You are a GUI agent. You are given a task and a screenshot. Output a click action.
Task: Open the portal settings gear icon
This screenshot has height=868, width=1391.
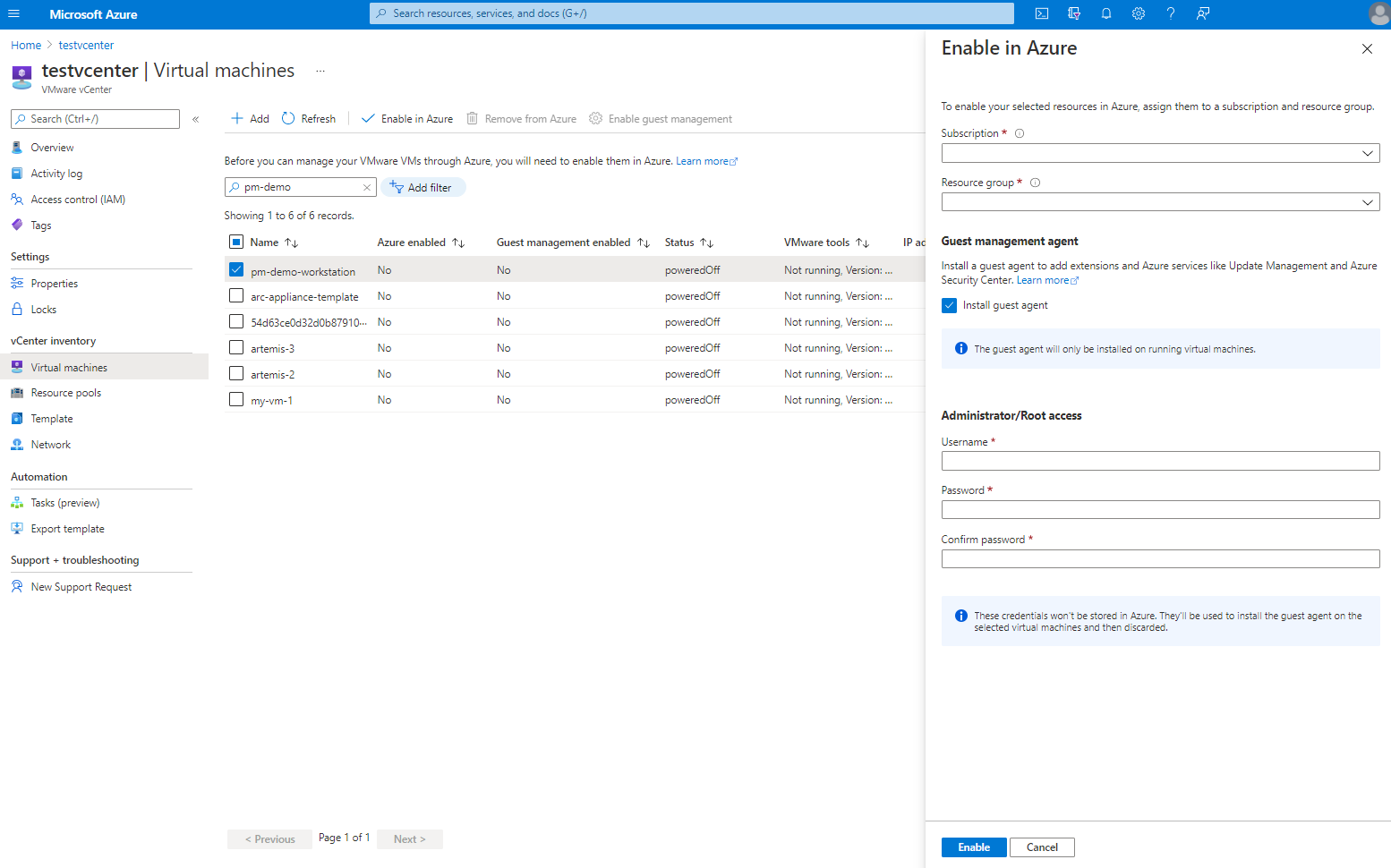coord(1139,13)
